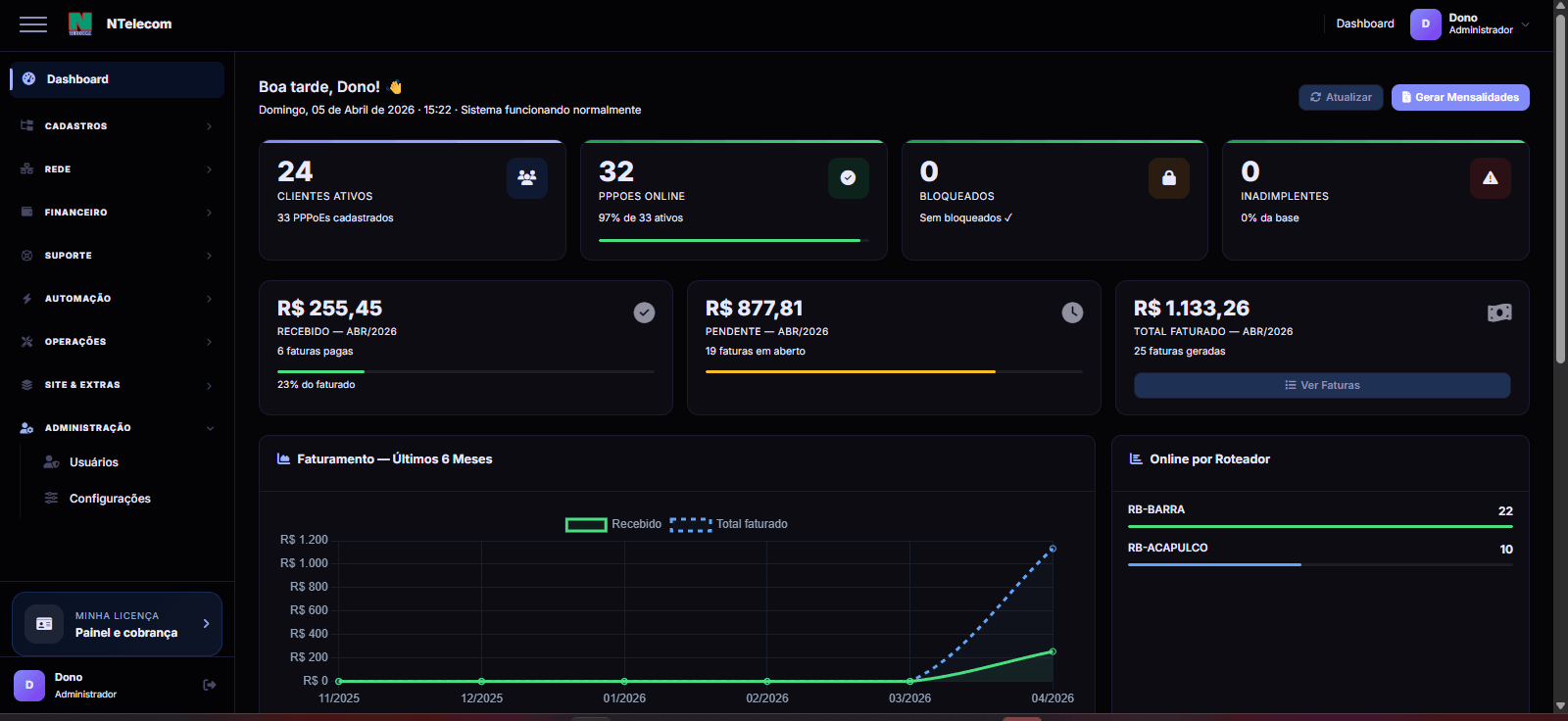This screenshot has height=721, width=1568.
Task: Click the Ver Faturas button
Action: pyautogui.click(x=1322, y=385)
